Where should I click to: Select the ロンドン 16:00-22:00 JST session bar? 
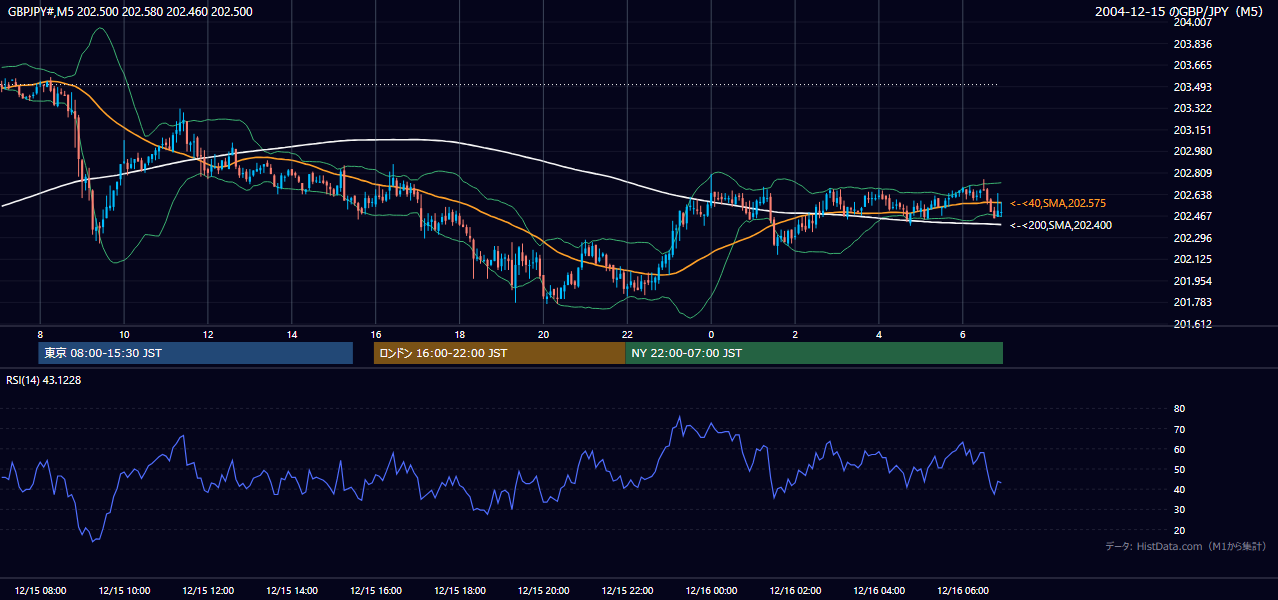[x=499, y=353]
